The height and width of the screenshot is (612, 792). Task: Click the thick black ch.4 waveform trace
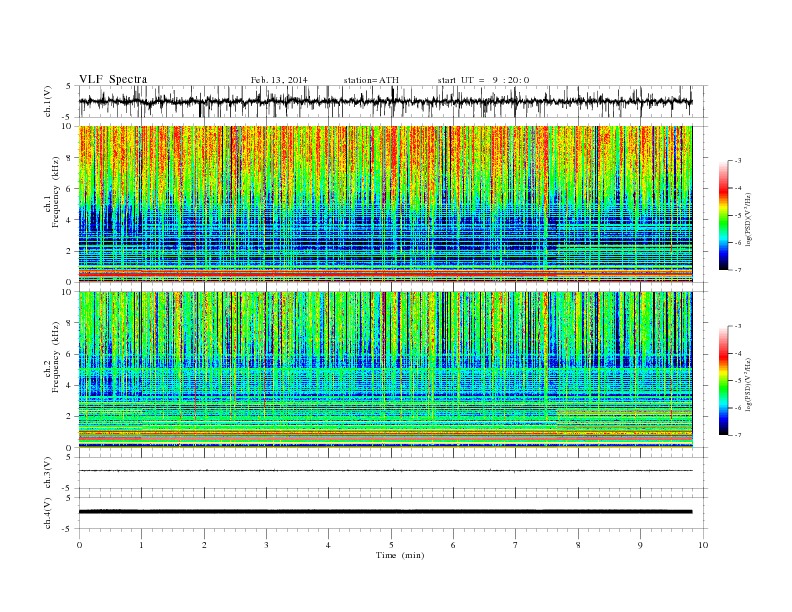click(386, 512)
